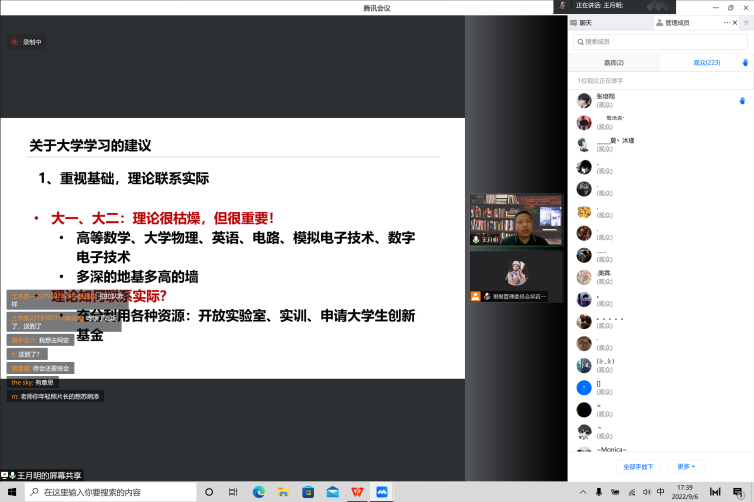754x502 pixels.
Task: Expand the system tray hidden icons arrow
Action: 581,493
